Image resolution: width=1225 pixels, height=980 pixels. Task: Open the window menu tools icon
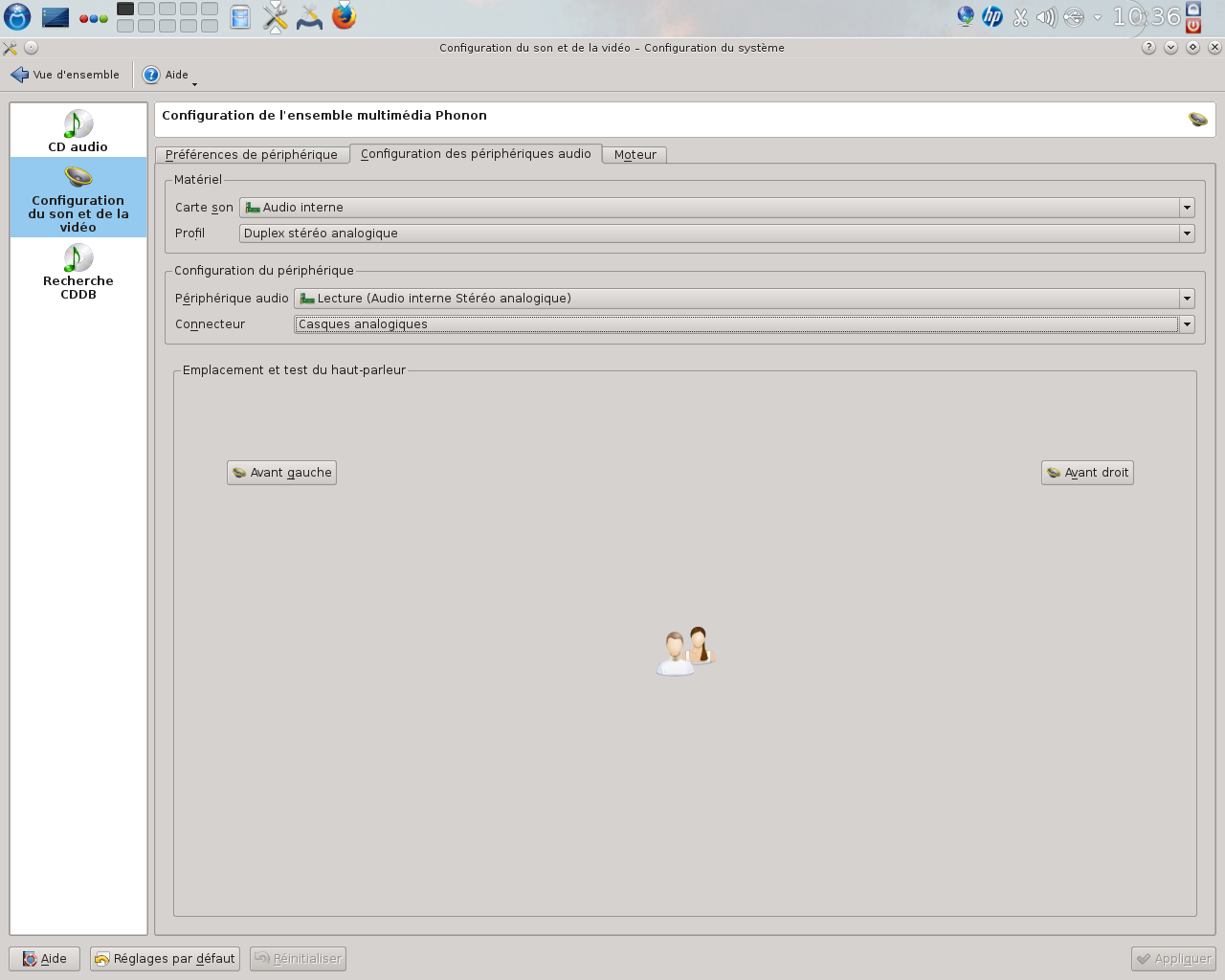pyautogui.click(x=11, y=48)
